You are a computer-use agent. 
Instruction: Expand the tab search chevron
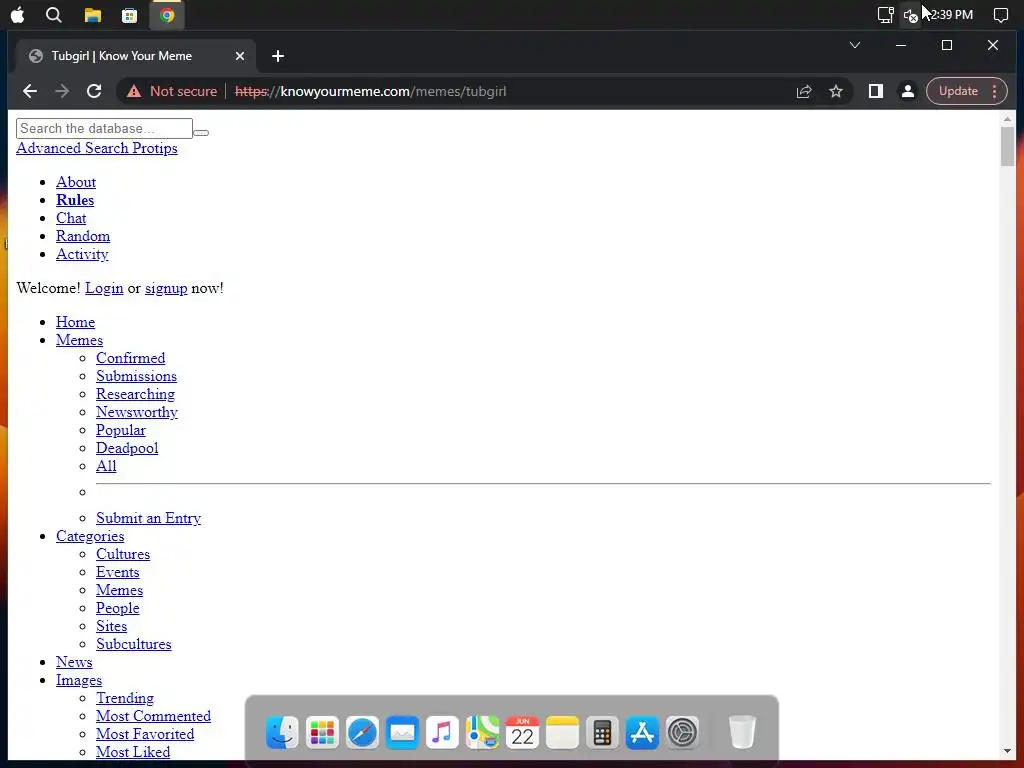click(855, 45)
